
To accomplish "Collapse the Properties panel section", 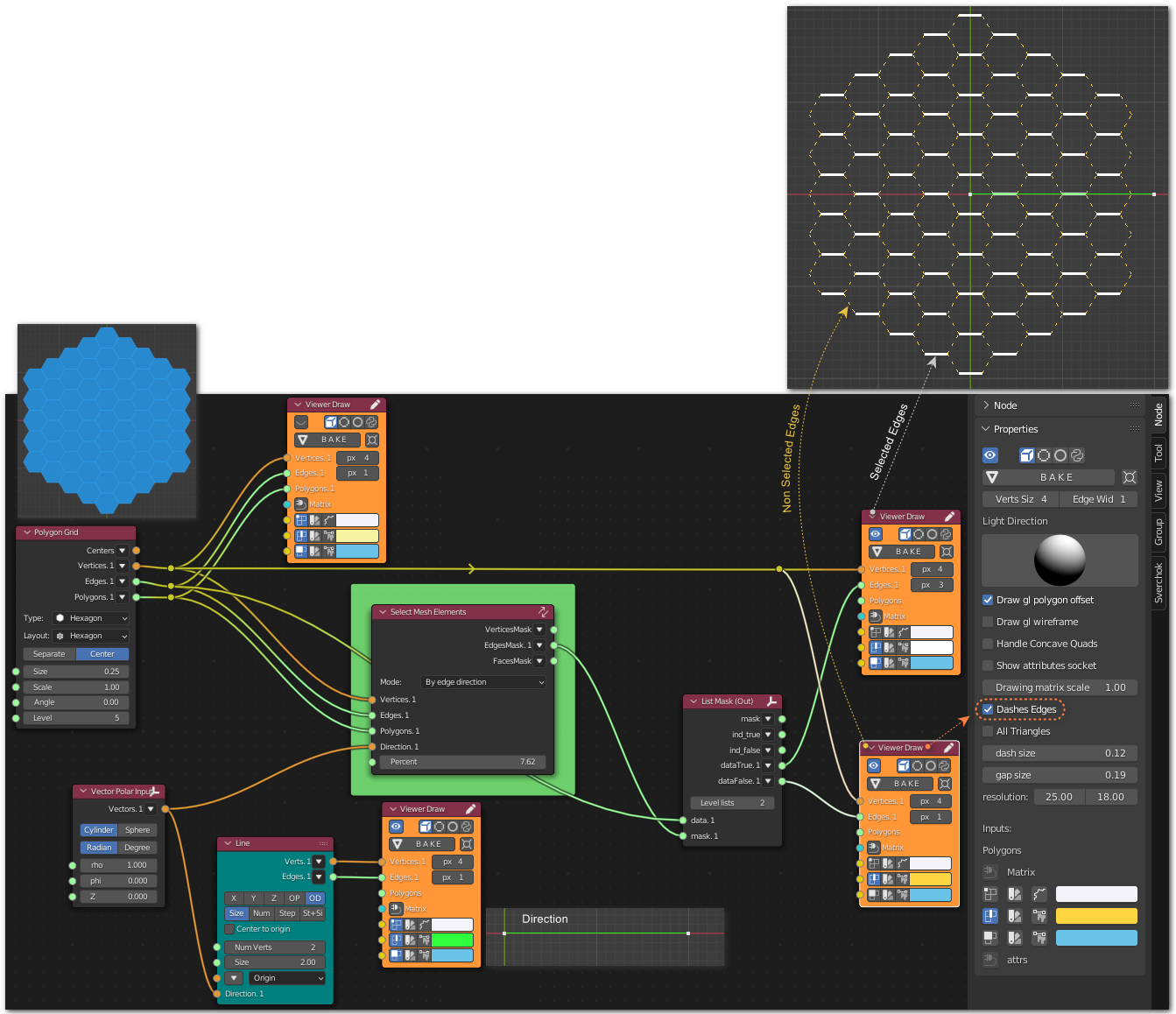I will point(986,429).
